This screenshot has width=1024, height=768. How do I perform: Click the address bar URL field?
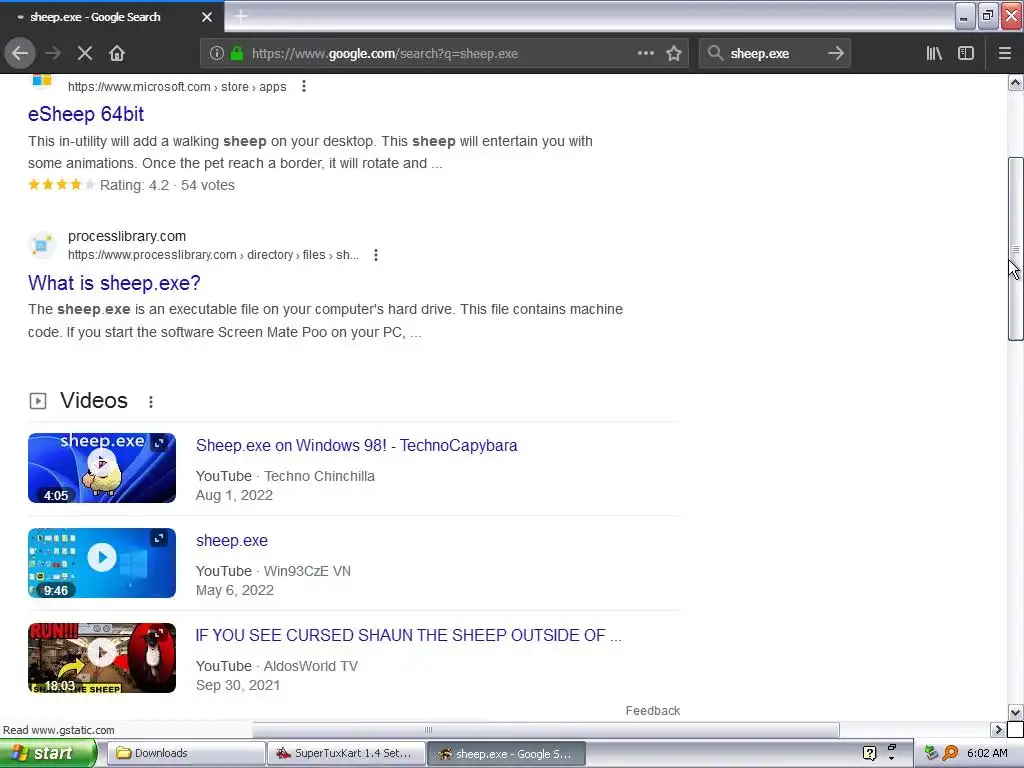tap(444, 54)
